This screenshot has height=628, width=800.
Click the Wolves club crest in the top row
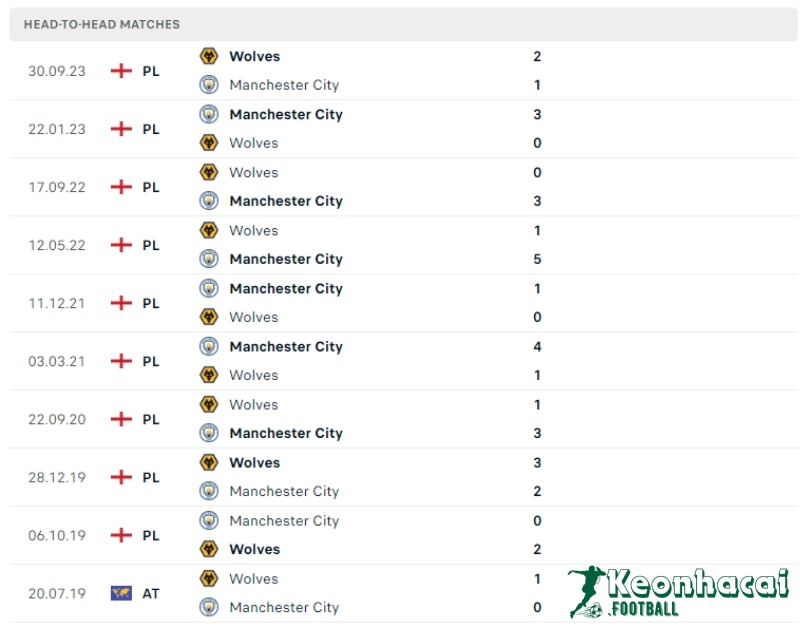[209, 56]
